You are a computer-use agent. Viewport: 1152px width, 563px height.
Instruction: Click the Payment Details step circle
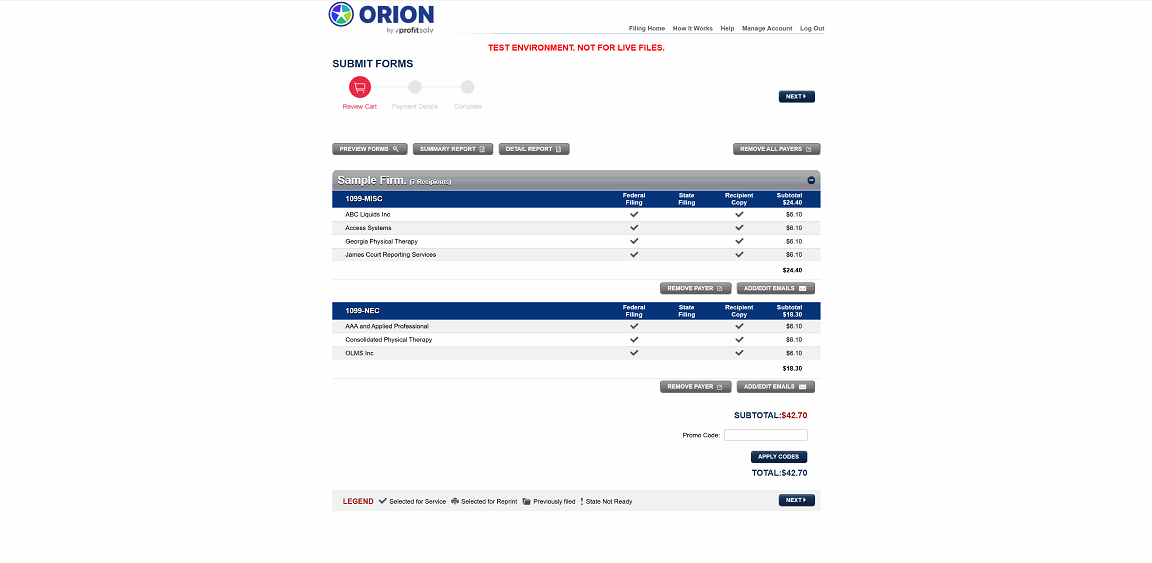point(415,87)
